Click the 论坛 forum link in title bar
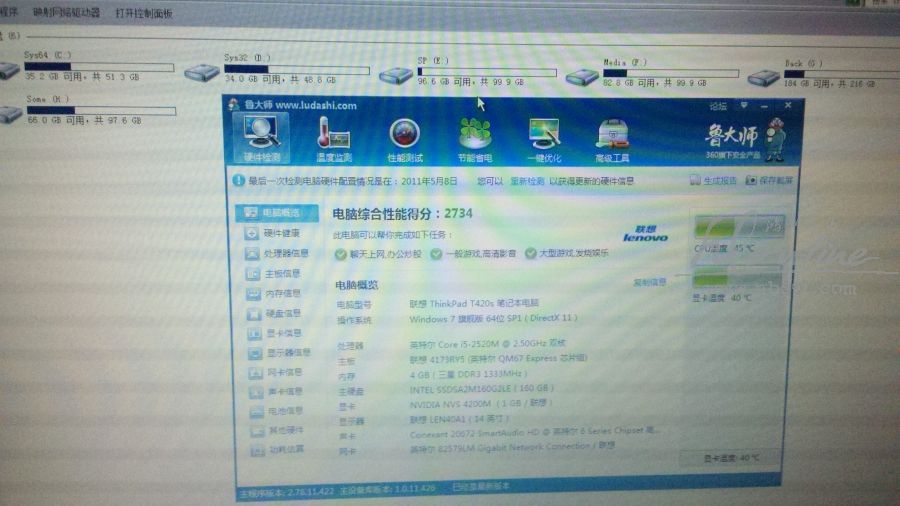 tap(718, 106)
